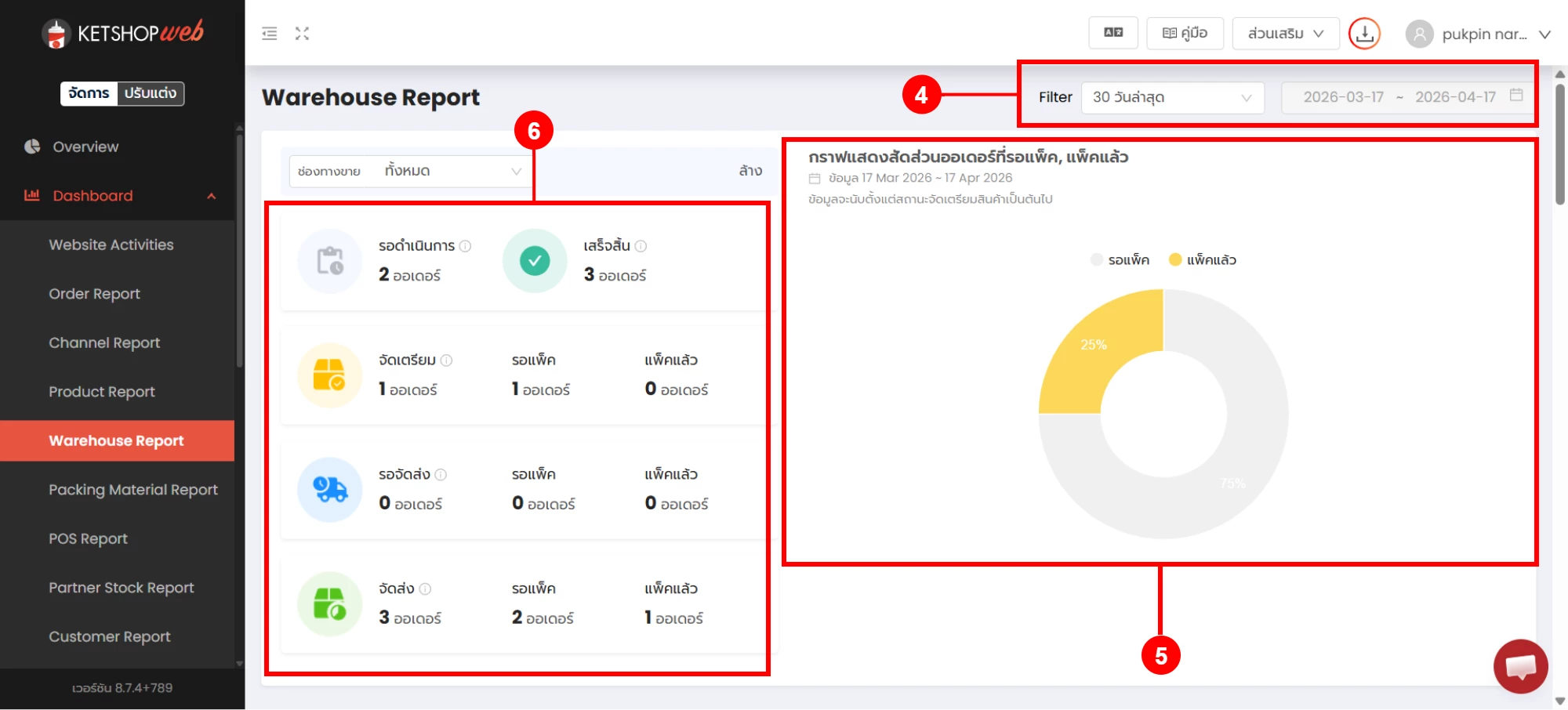
Task: Open the language translation icon
Action: tap(1113, 32)
